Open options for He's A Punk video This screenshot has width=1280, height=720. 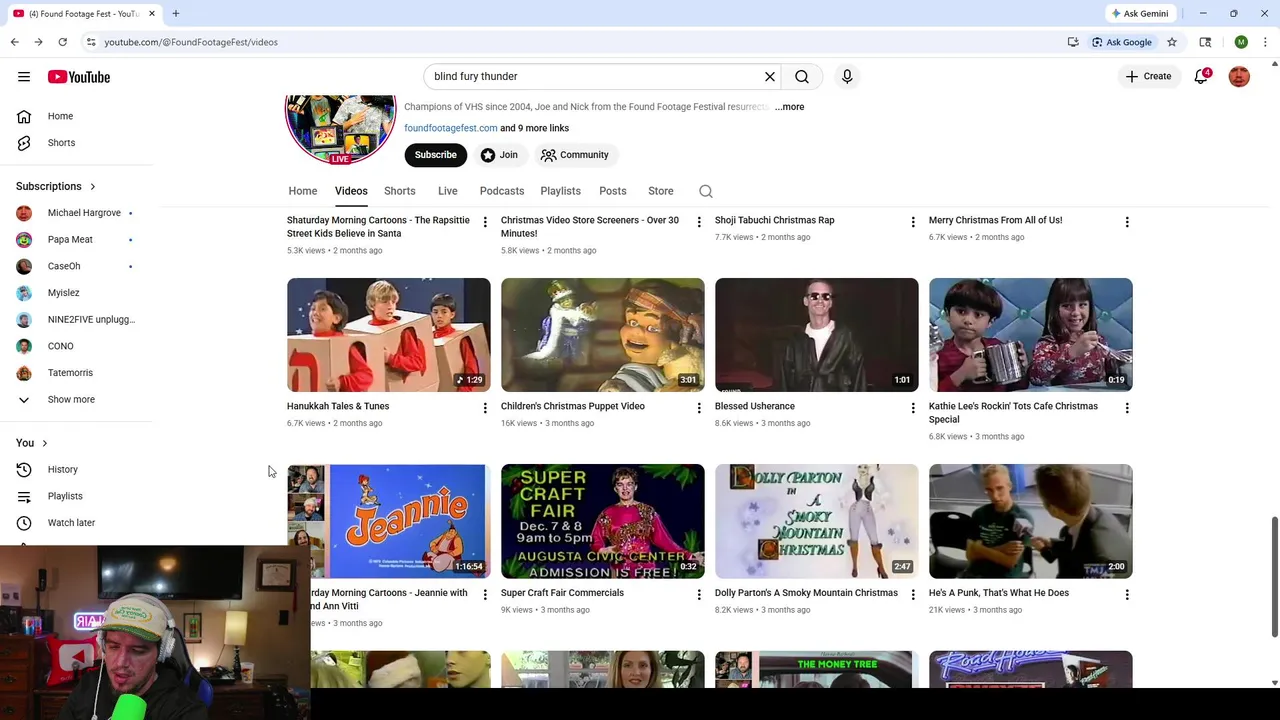coord(1127,595)
